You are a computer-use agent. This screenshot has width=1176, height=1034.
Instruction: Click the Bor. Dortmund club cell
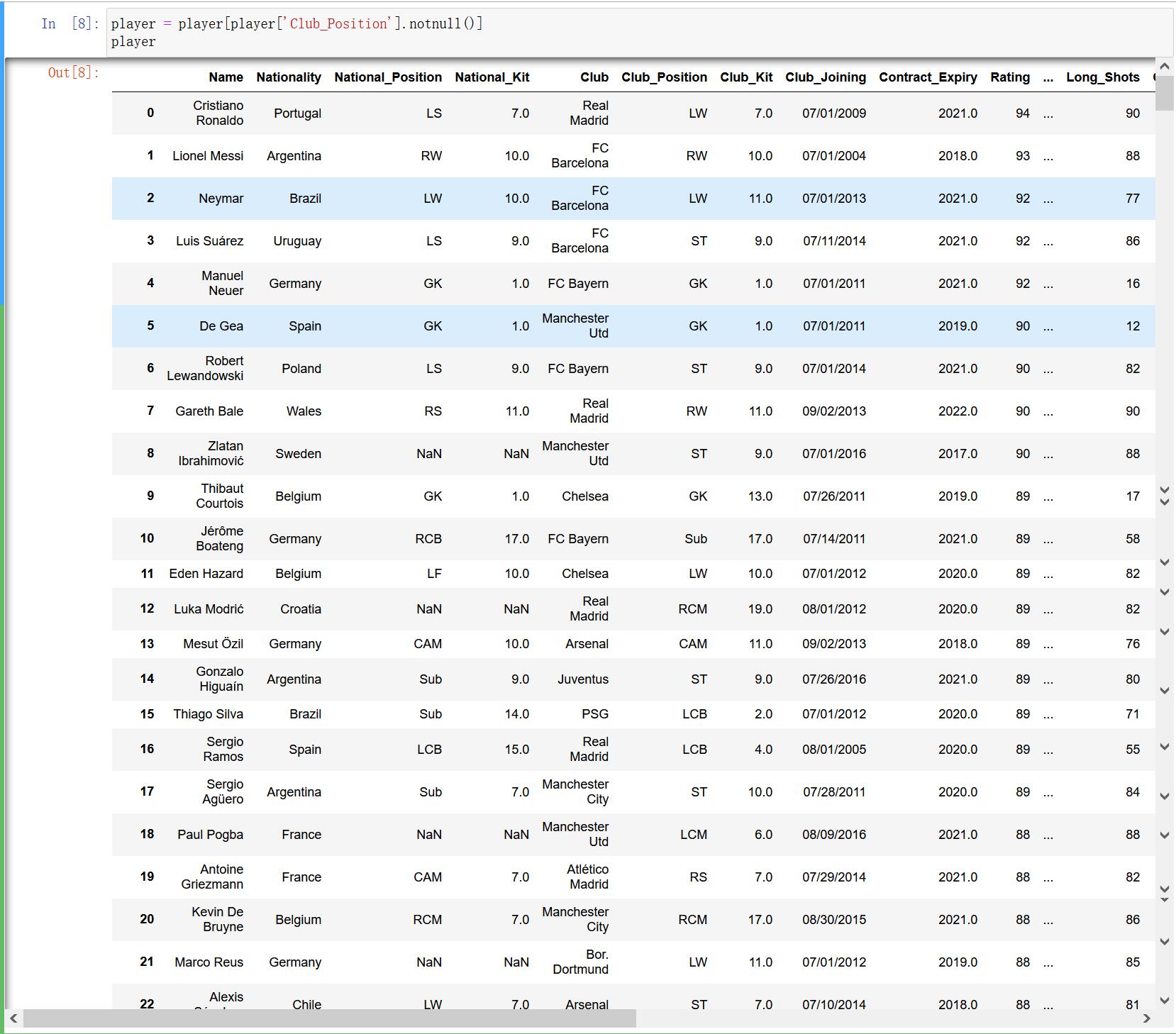[580, 962]
